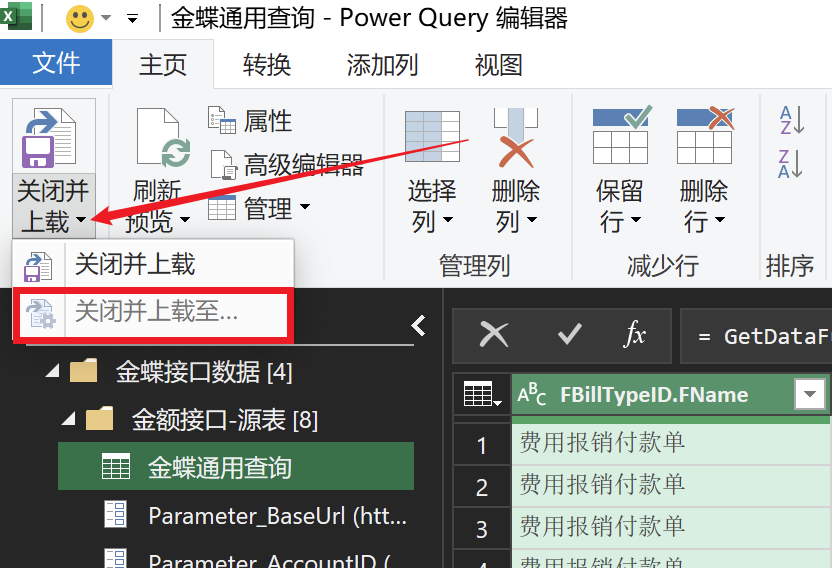The height and width of the screenshot is (568, 832).
Task: Click the 选择列 table columns icon
Action: tap(432, 136)
